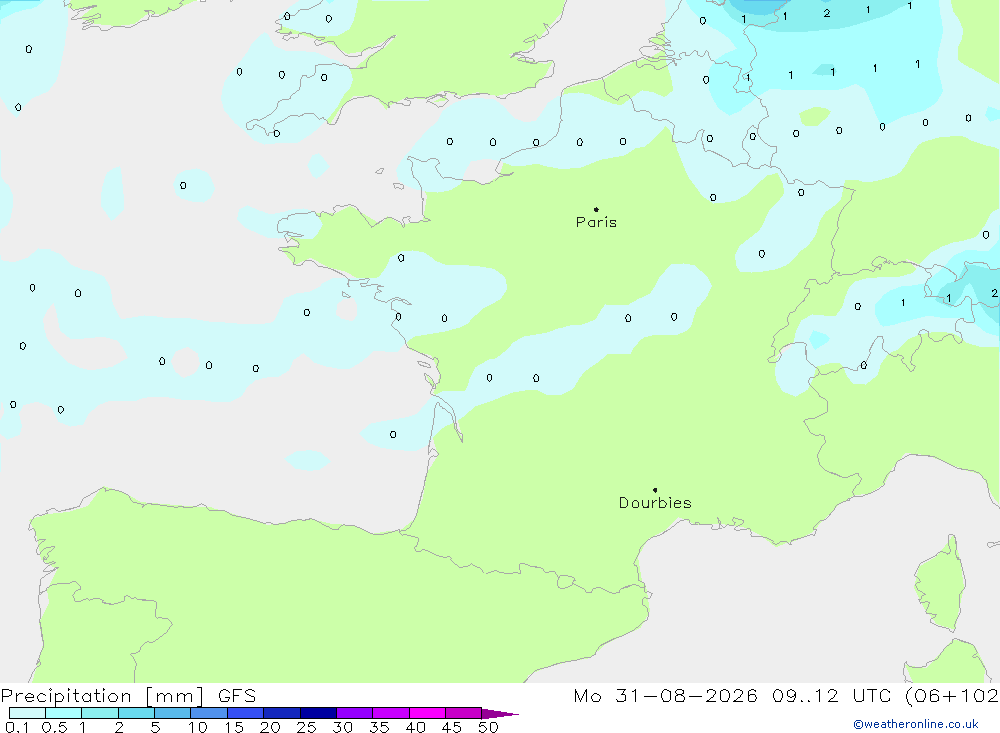Click the '0.5' legend scale label
The height and width of the screenshot is (733, 1000).
click(x=54, y=727)
